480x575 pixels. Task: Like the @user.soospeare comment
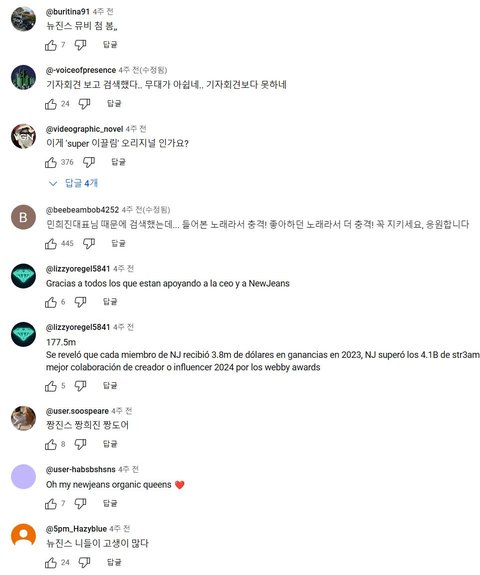pyautogui.click(x=51, y=444)
